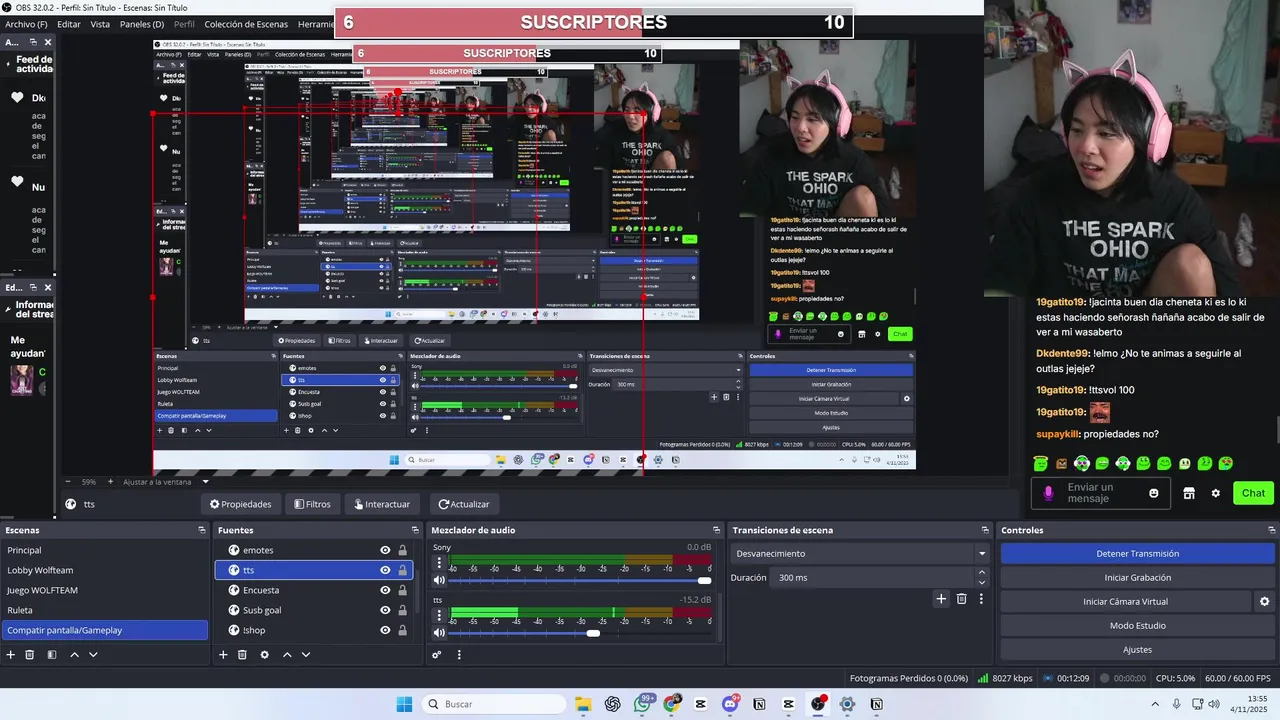Open source properties gear in Fuentes toolbar

tap(264, 655)
